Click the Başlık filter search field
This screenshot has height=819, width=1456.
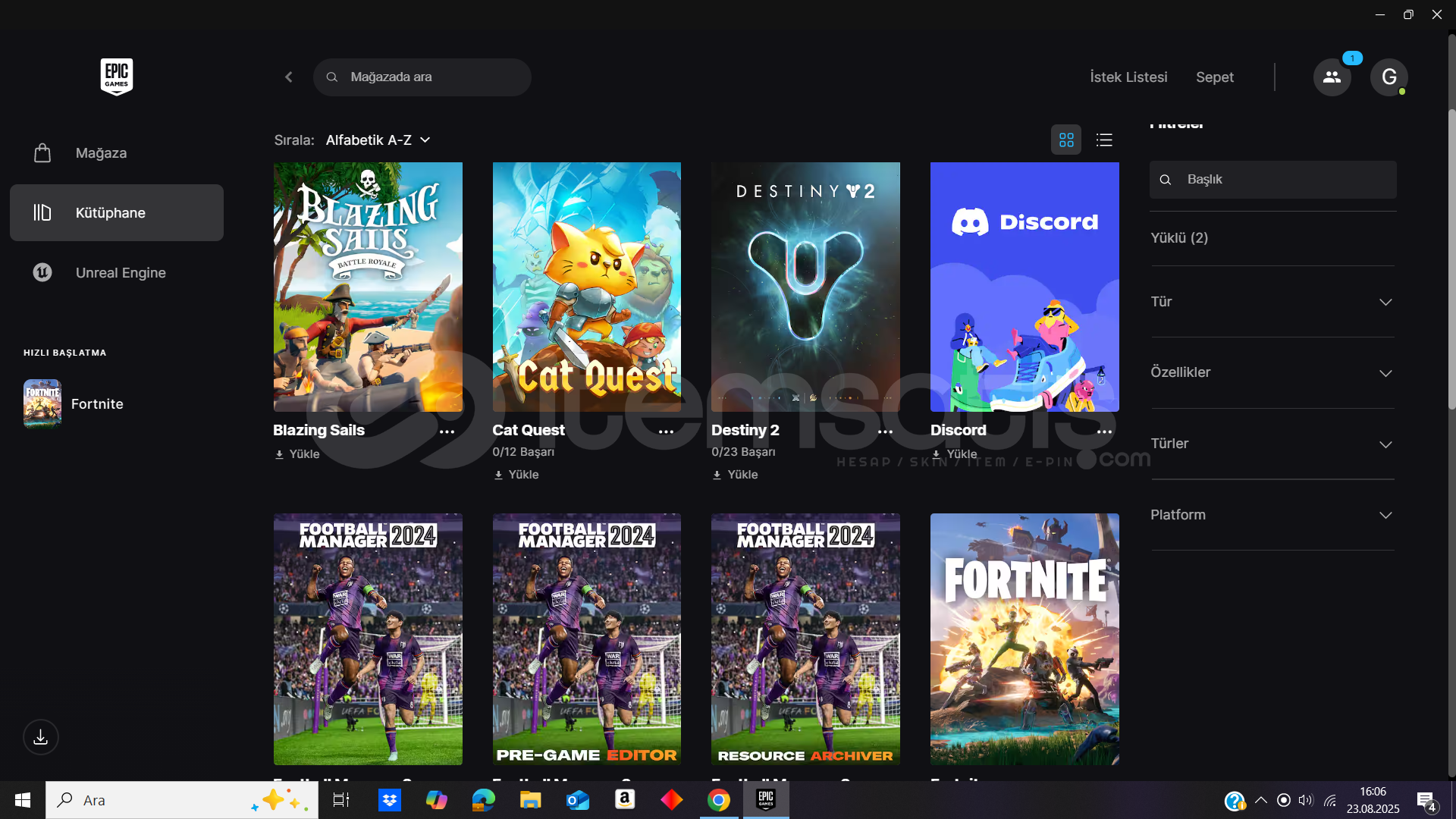(1272, 180)
